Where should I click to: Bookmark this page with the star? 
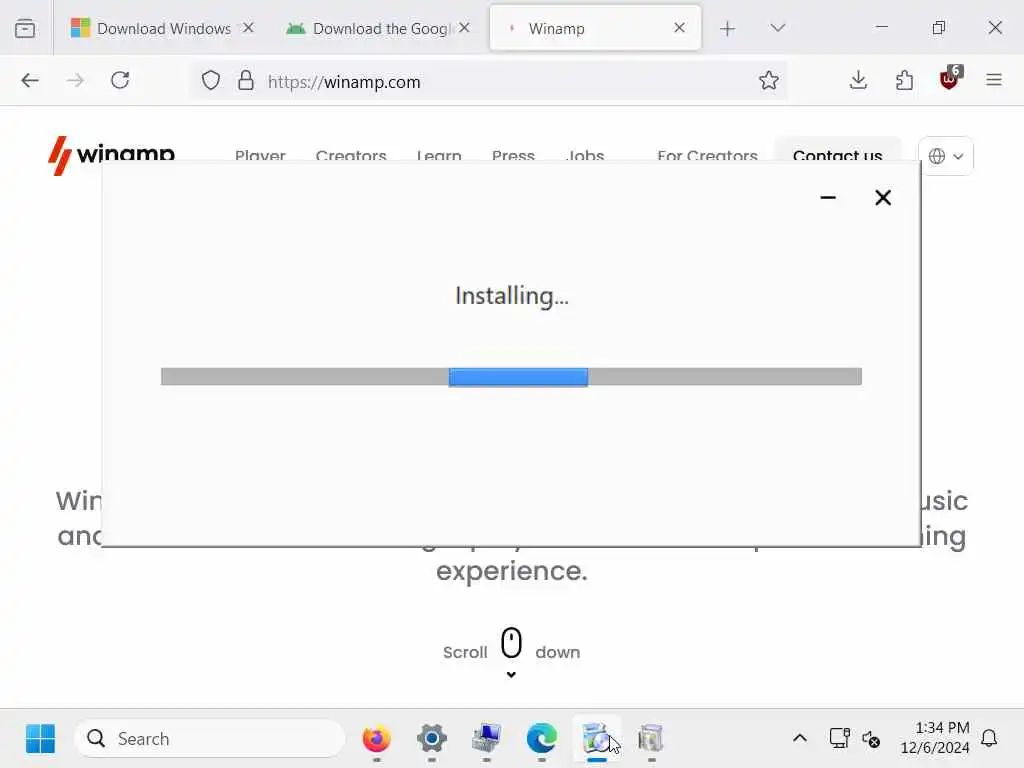click(769, 80)
